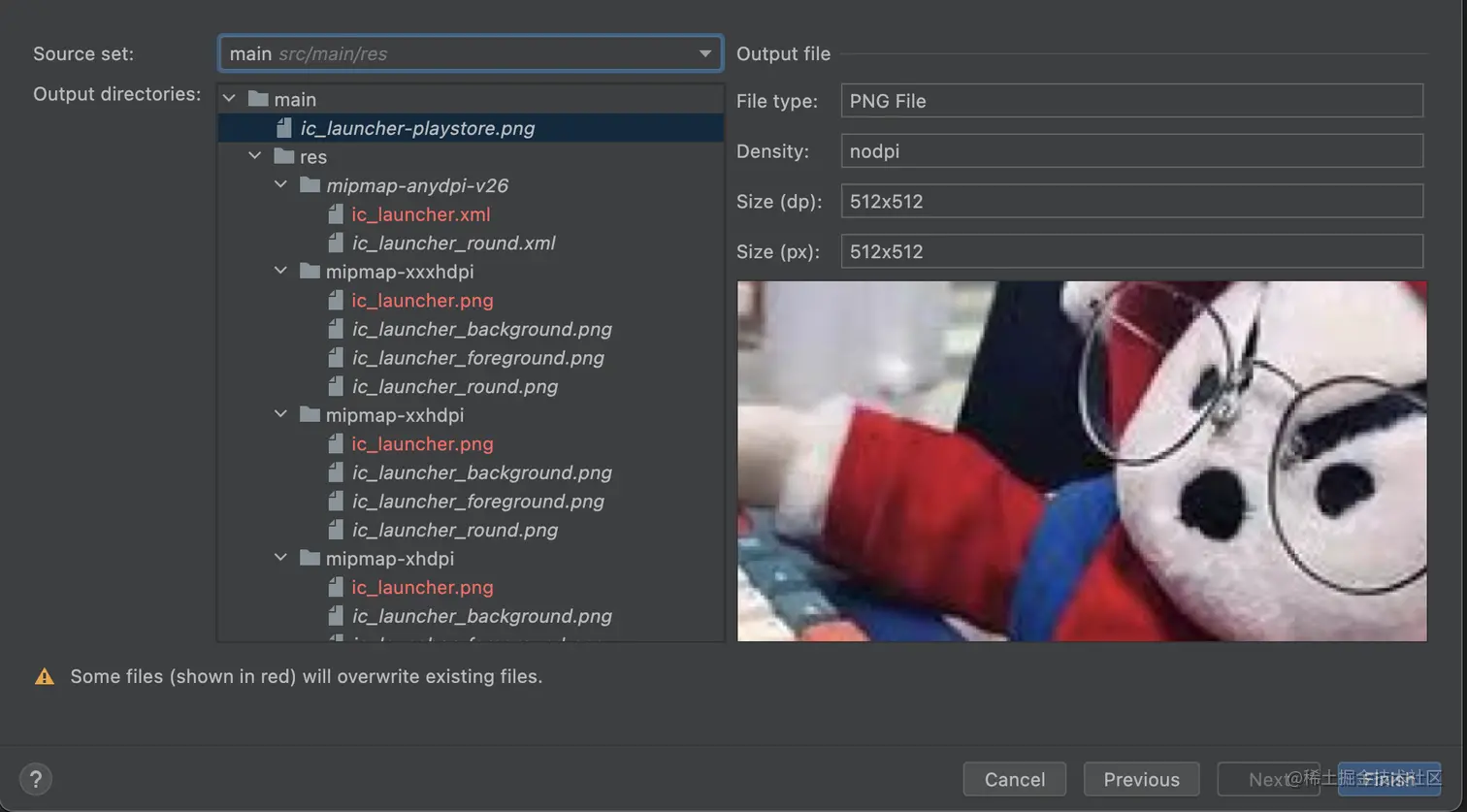Click the res folder icon
This screenshot has height=812, width=1467.
point(284,156)
